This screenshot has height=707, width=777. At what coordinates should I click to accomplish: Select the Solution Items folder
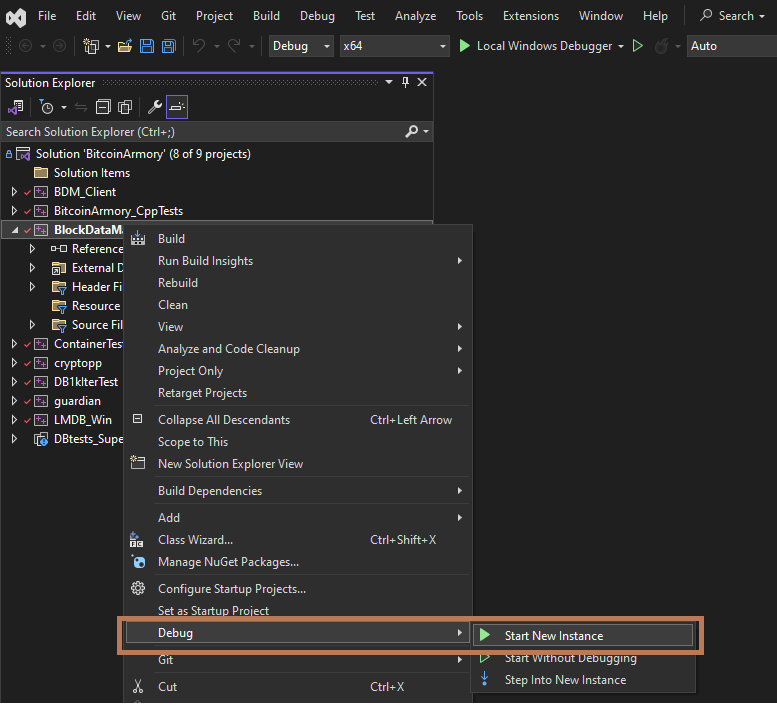92,173
